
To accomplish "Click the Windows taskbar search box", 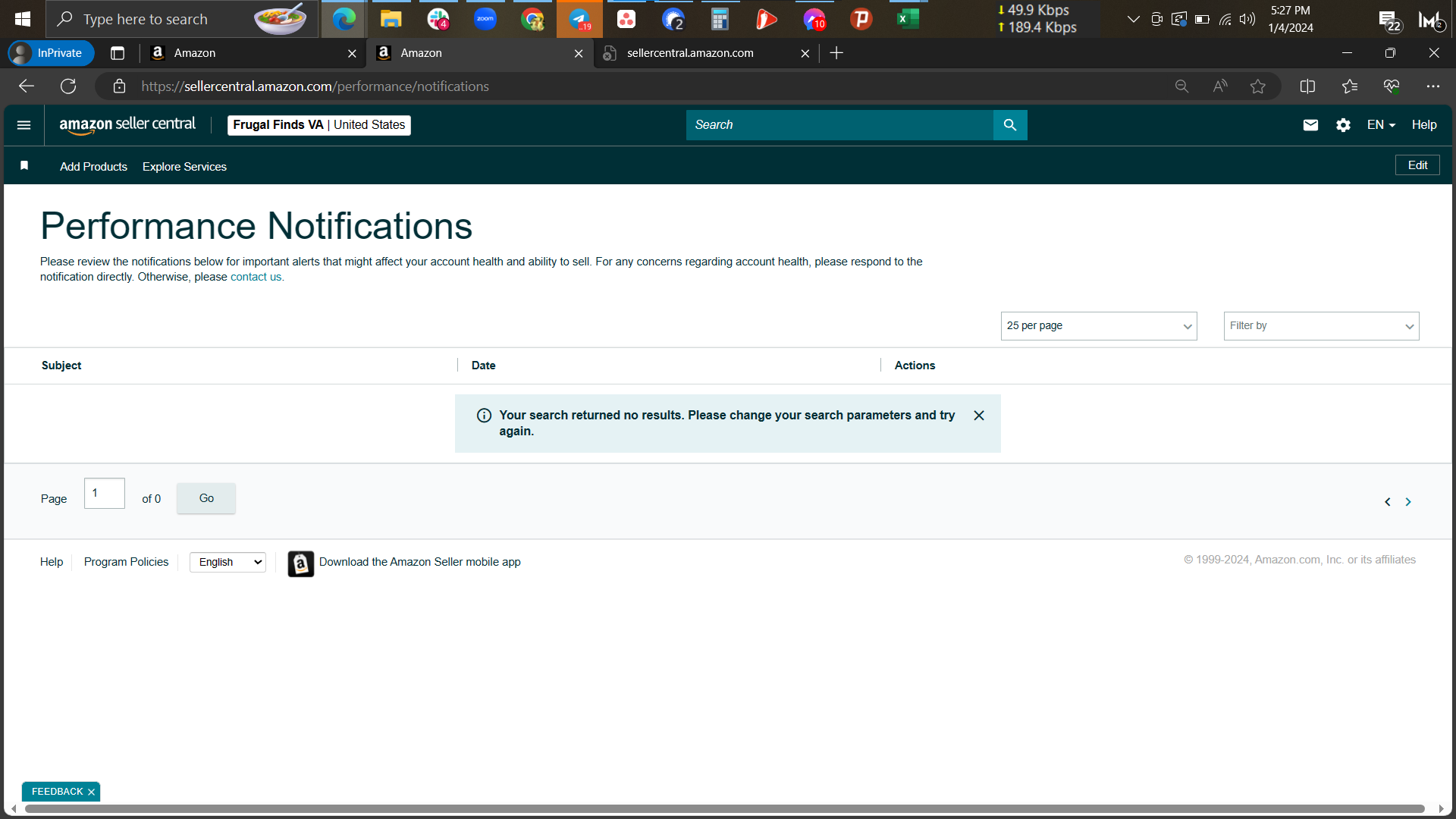I will click(182, 19).
